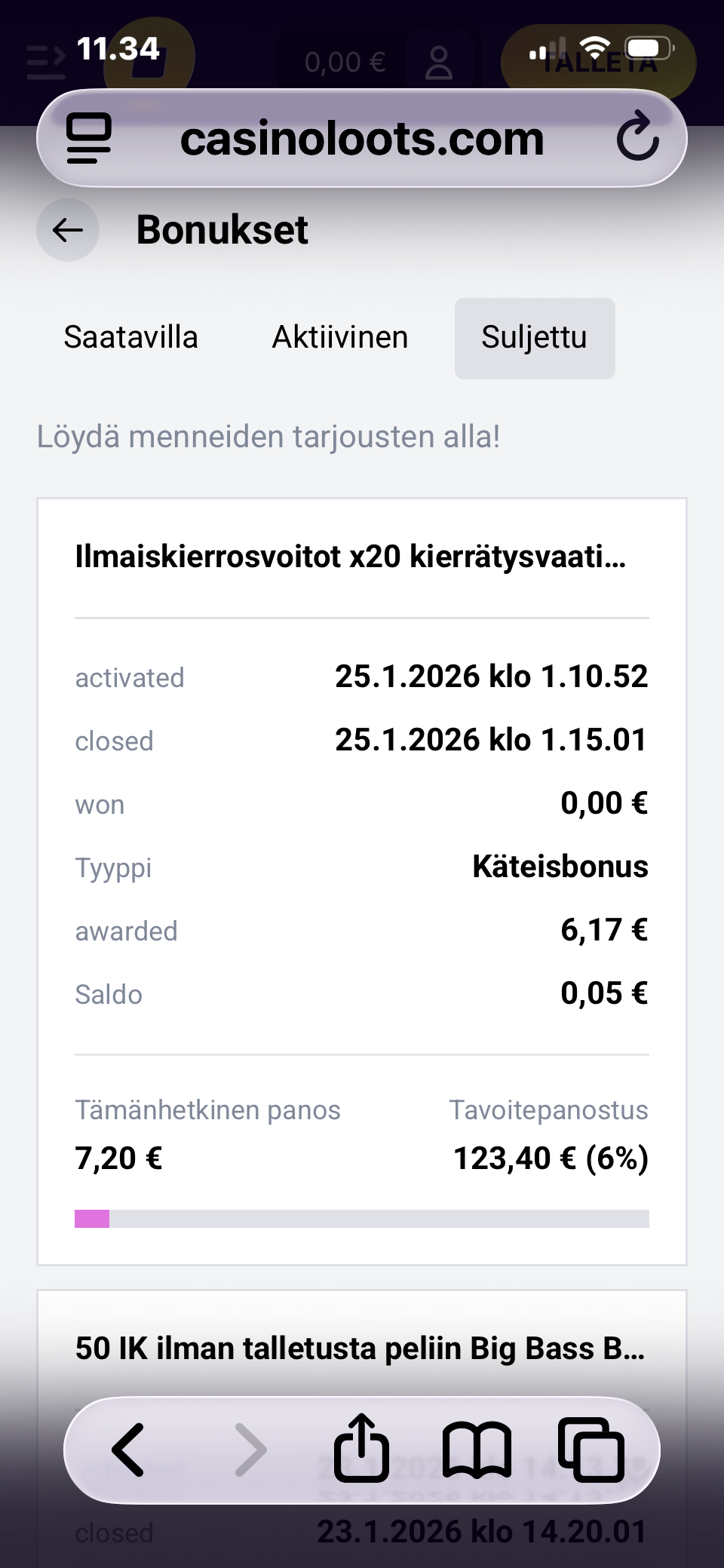Screen dimensions: 724x1568
Task: Open Safari bookmarks book icon
Action: tap(477, 1450)
